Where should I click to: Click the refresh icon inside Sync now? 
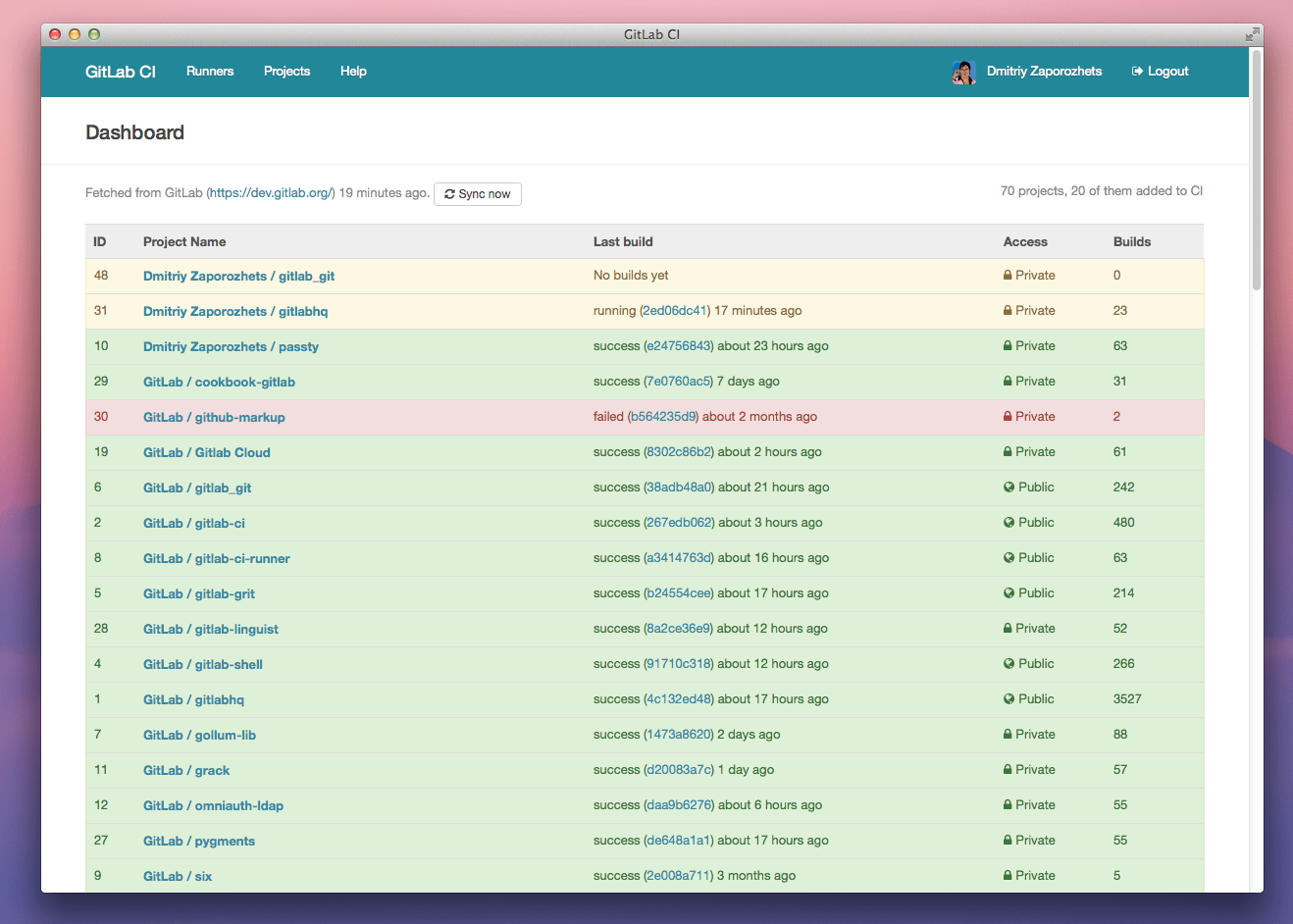point(449,193)
